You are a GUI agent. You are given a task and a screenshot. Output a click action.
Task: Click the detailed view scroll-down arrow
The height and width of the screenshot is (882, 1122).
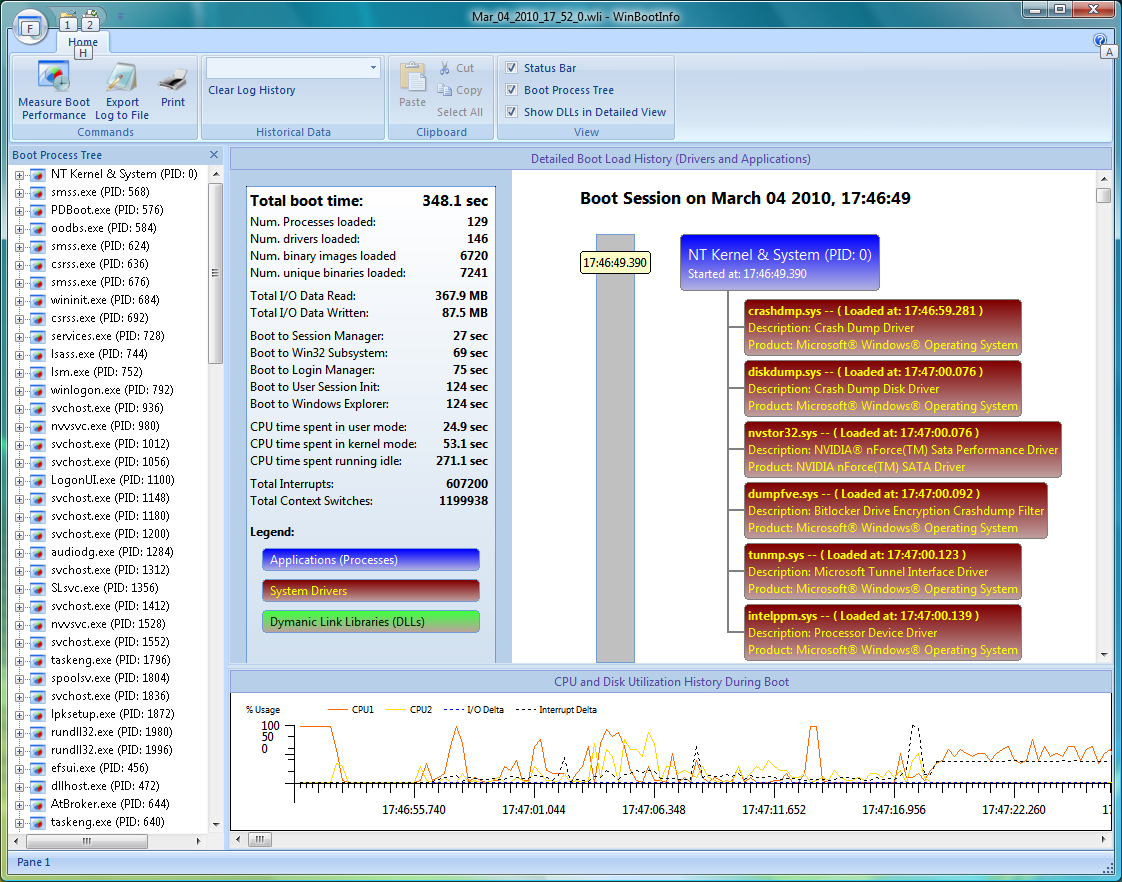tap(1103, 654)
